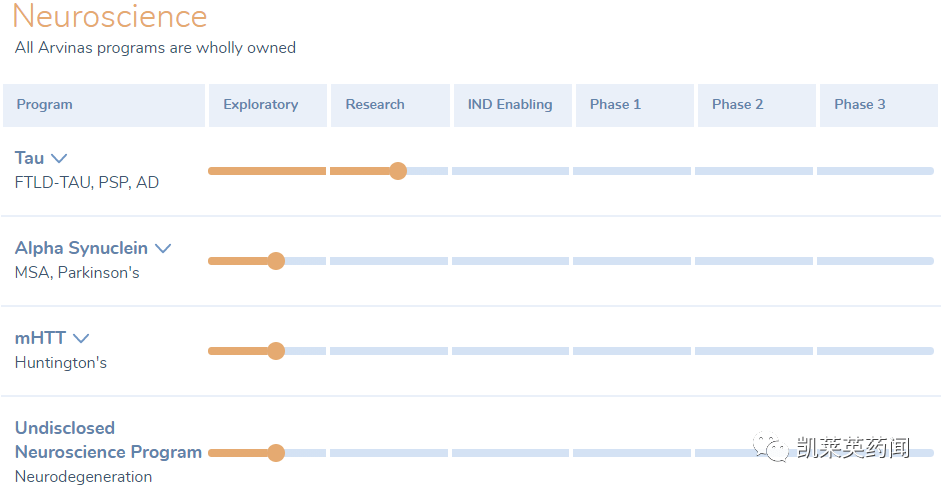Expand the mHTT program chevron
This screenshot has width=941, height=489.
click(81, 338)
